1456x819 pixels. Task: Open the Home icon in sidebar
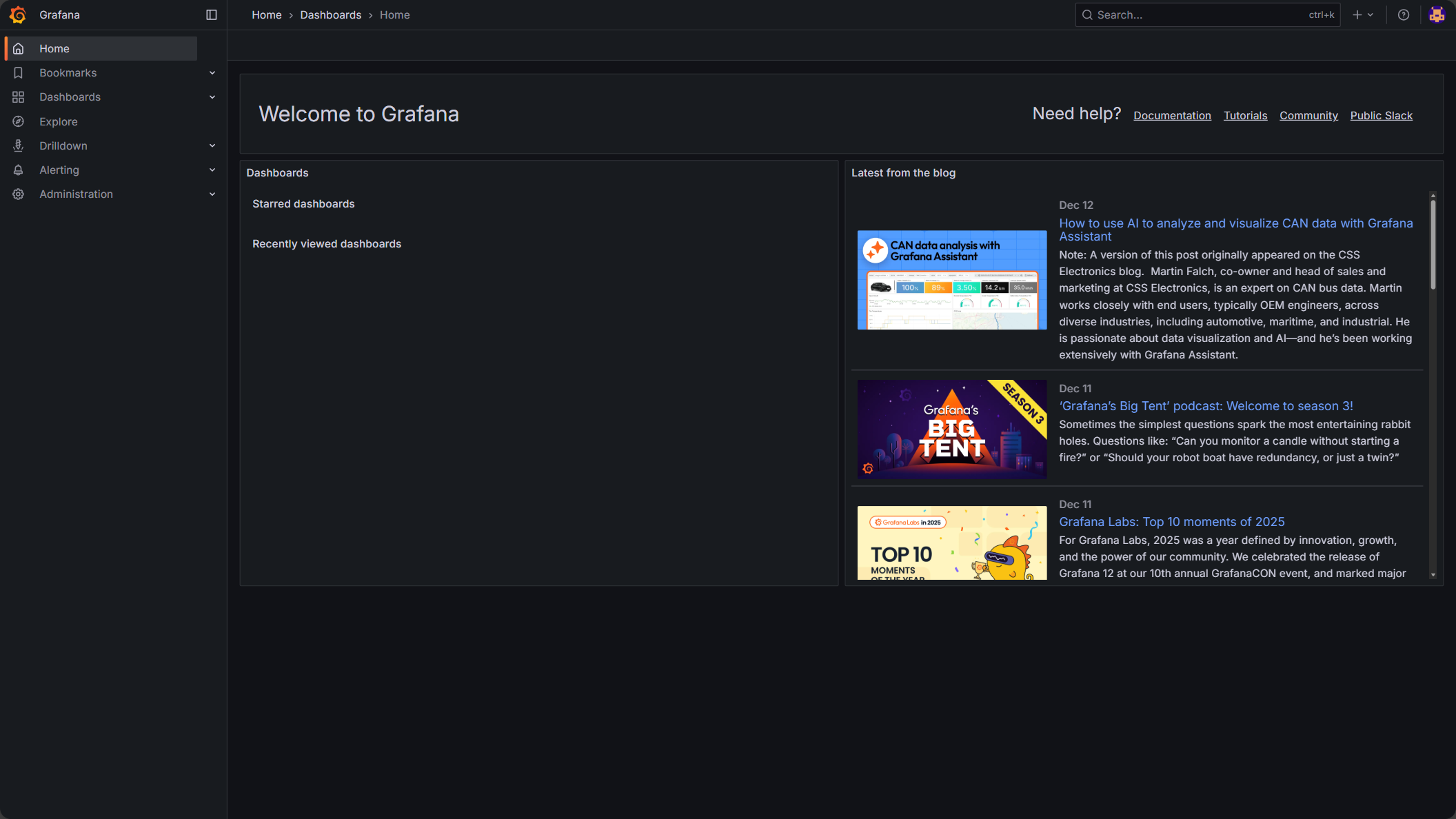tap(19, 48)
